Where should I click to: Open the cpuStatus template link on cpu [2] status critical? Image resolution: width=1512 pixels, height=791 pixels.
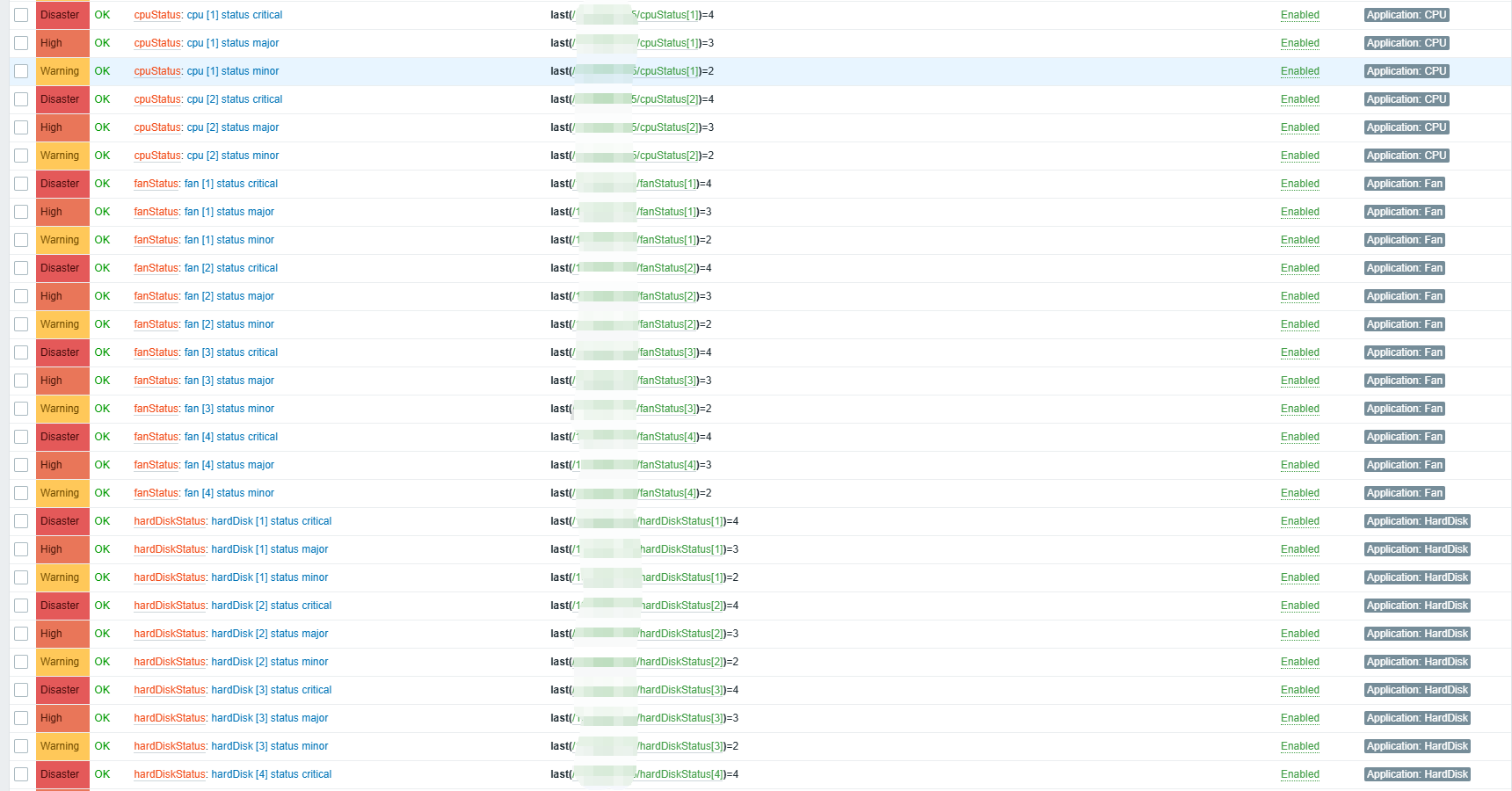click(156, 99)
